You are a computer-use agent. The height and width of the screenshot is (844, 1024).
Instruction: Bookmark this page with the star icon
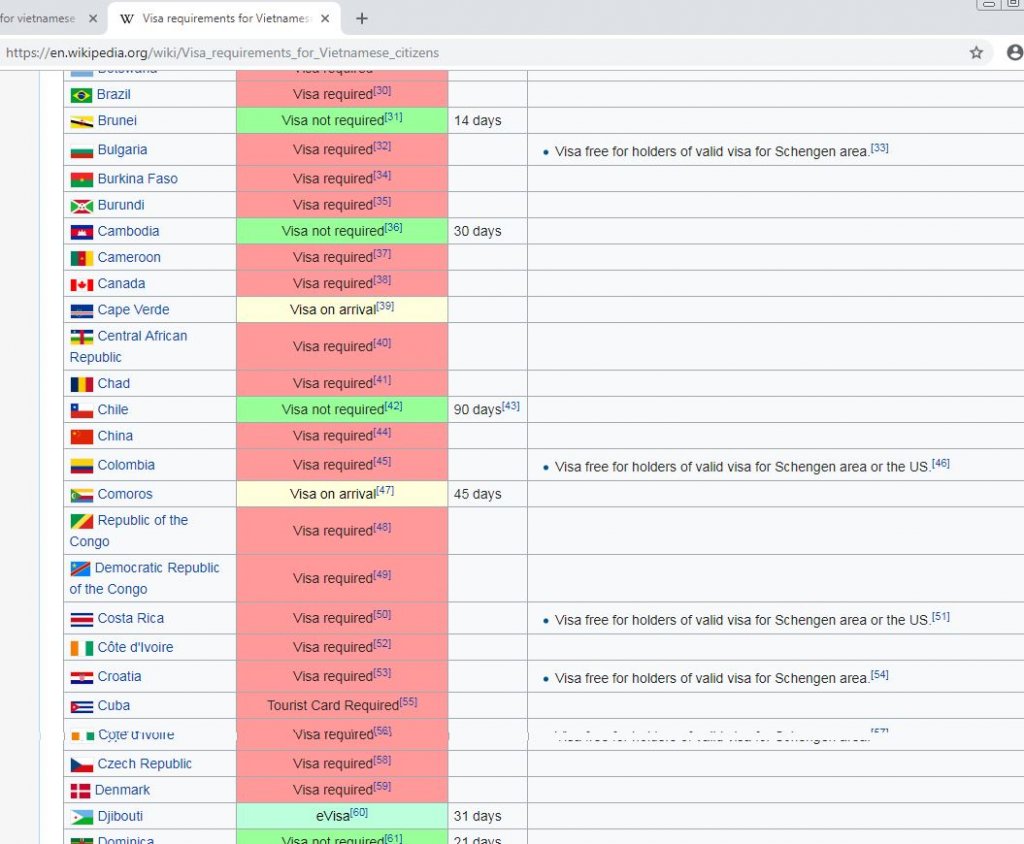(976, 52)
